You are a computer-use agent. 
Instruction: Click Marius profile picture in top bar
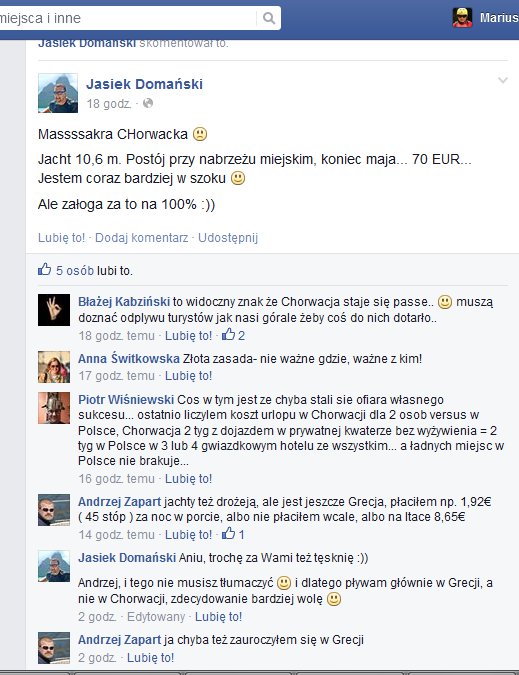[462, 18]
